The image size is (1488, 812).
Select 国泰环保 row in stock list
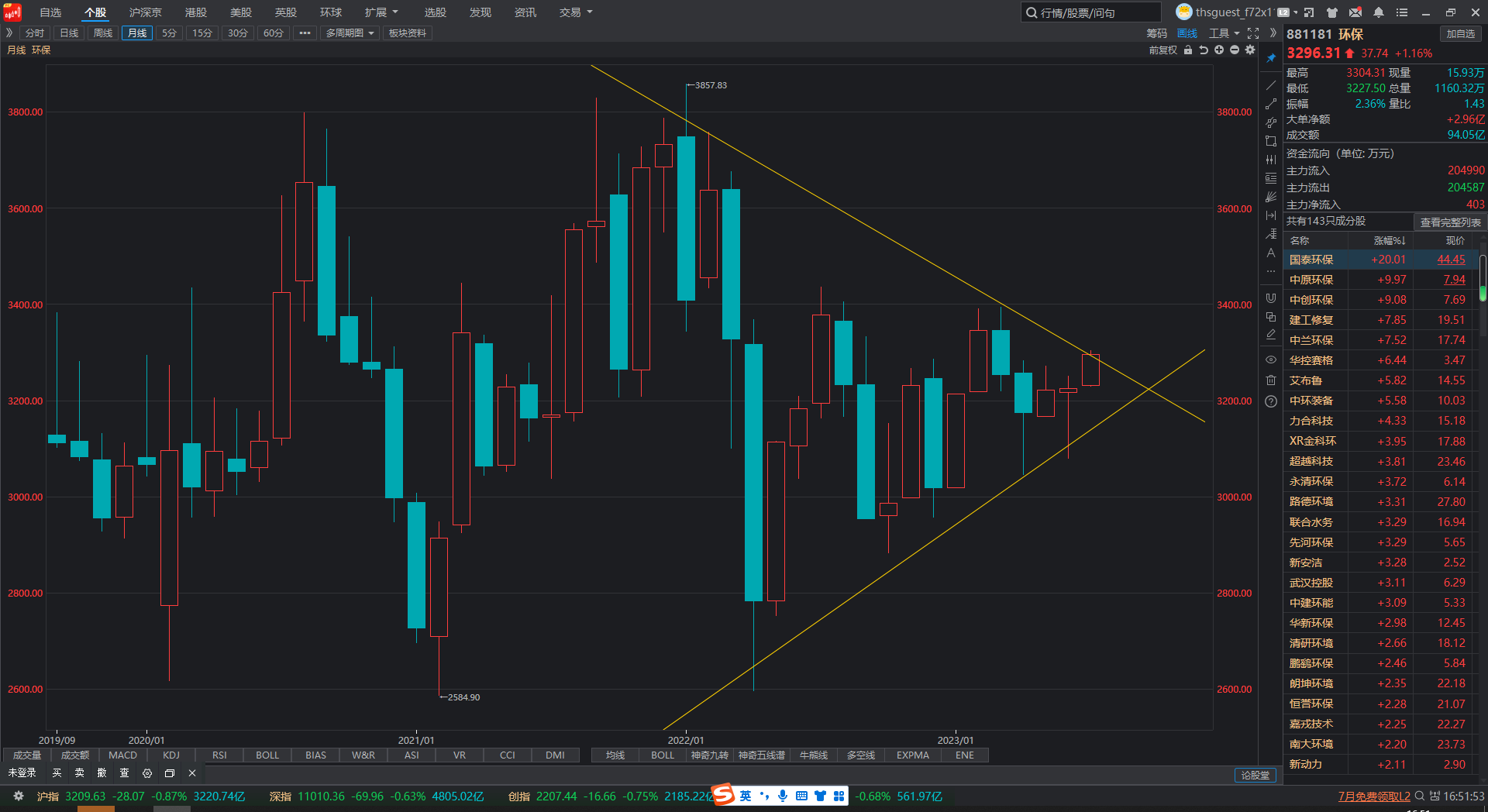pos(1381,260)
